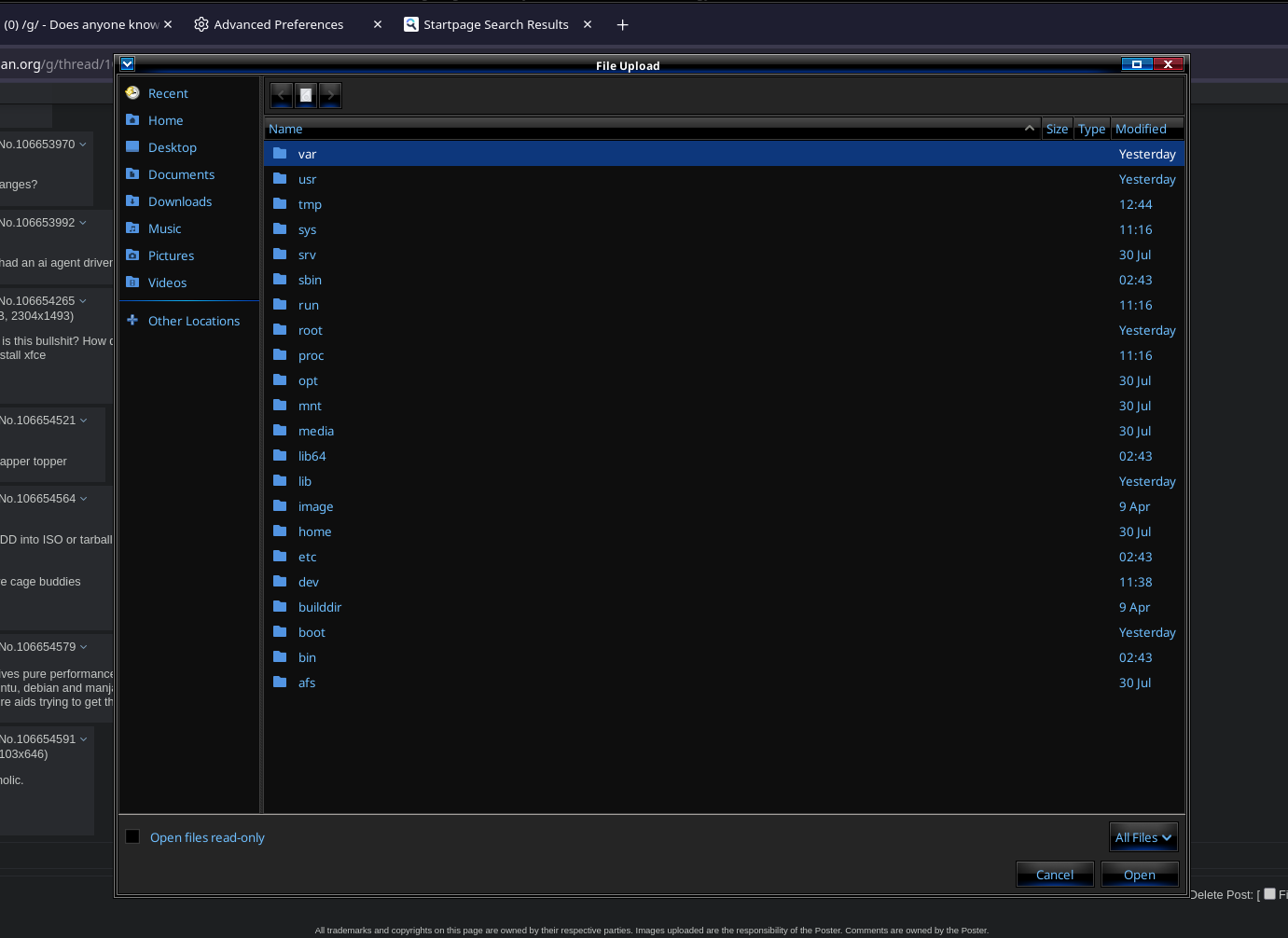Select the image folder row
The image size is (1288, 938).
pyautogui.click(x=724, y=506)
